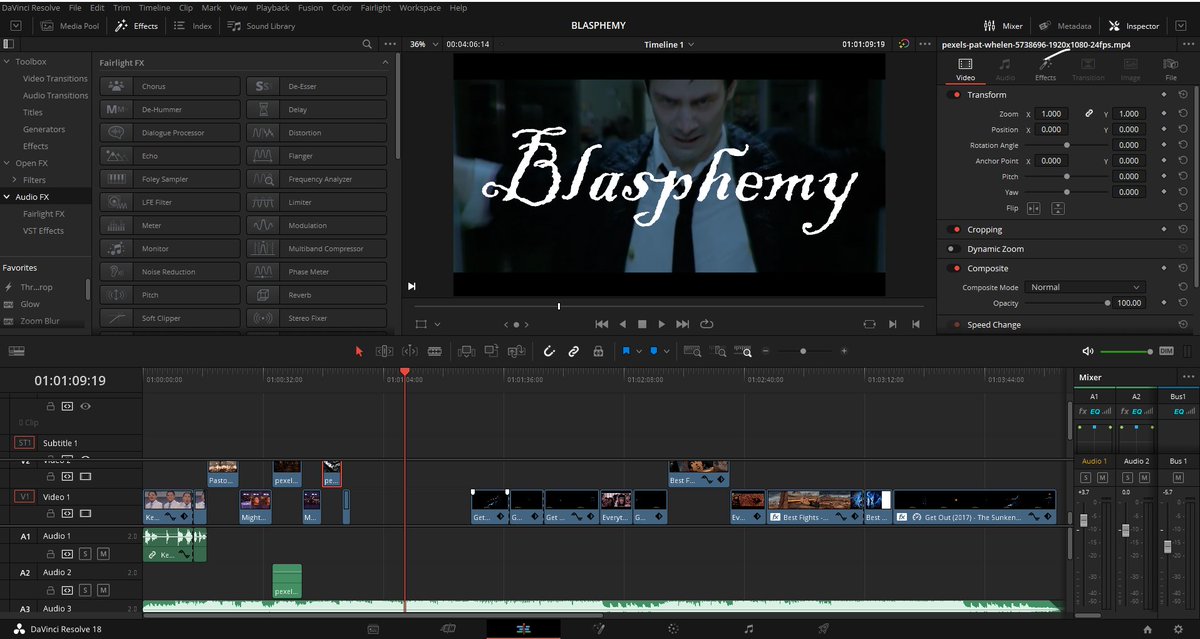This screenshot has width=1200, height=639.
Task: Select the Blade Edit Mode tool
Action: (435, 351)
